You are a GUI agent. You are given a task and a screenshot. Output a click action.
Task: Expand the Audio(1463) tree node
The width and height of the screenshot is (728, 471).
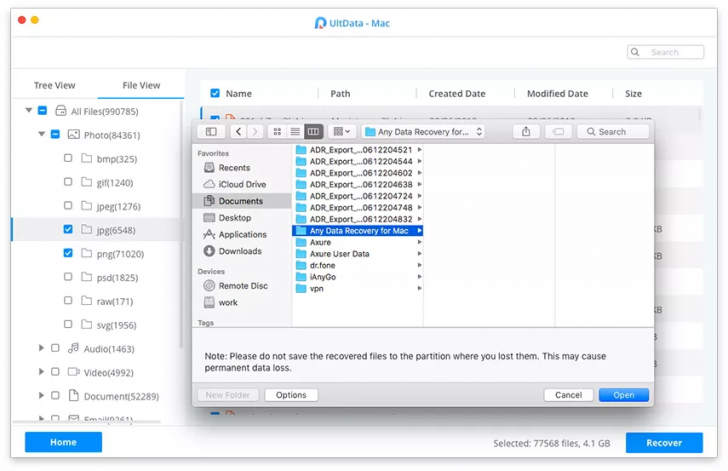(x=41, y=348)
